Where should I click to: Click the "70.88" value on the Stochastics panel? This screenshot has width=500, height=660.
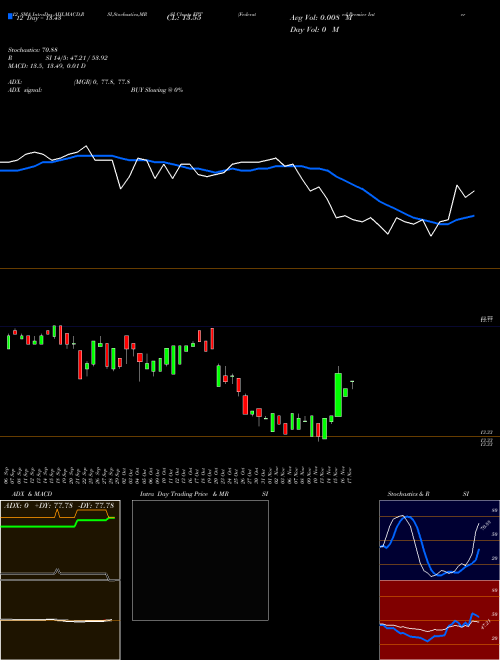485,525
